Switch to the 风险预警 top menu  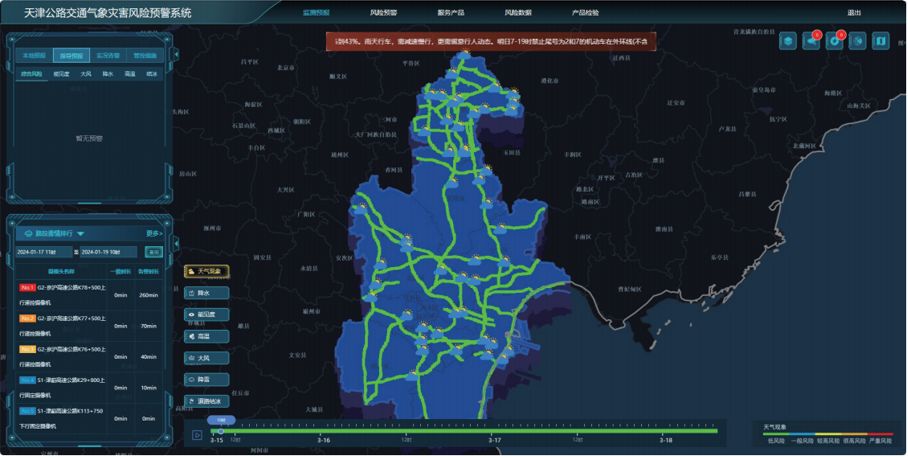click(383, 12)
